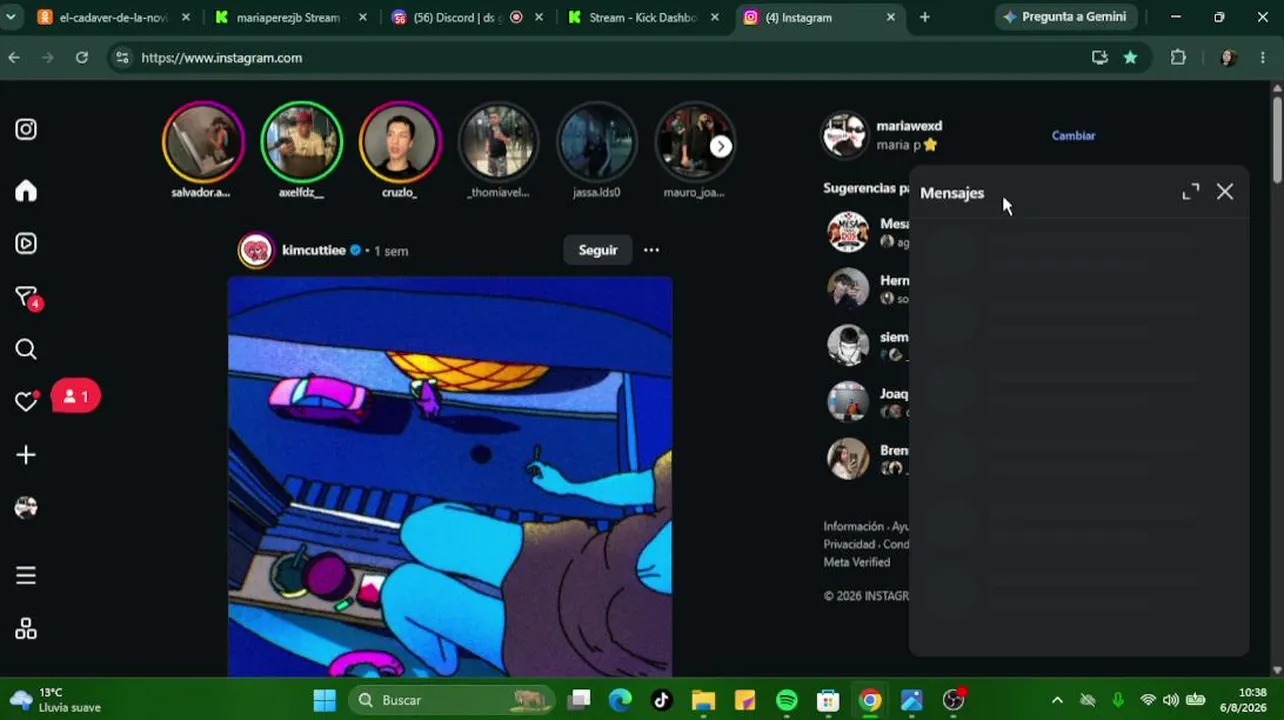This screenshot has width=1284, height=720.
Task: Open Chrome extensions puzzle icon
Action: click(1178, 58)
